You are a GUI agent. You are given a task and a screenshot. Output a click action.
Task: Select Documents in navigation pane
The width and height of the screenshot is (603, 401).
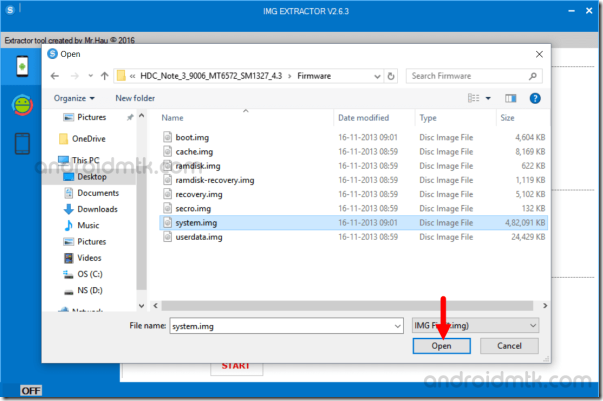tap(98, 193)
